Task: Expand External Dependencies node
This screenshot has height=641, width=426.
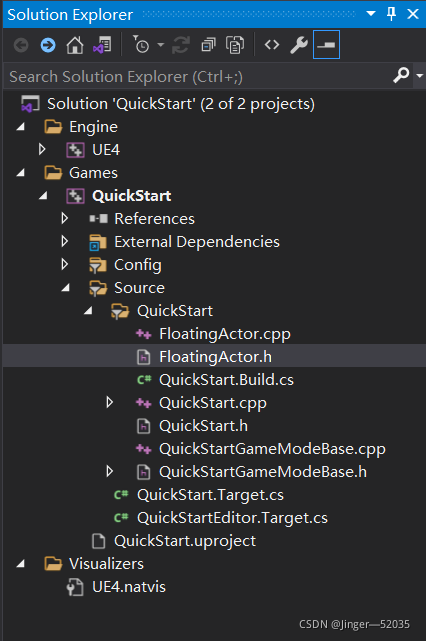Action: pyautogui.click(x=65, y=241)
